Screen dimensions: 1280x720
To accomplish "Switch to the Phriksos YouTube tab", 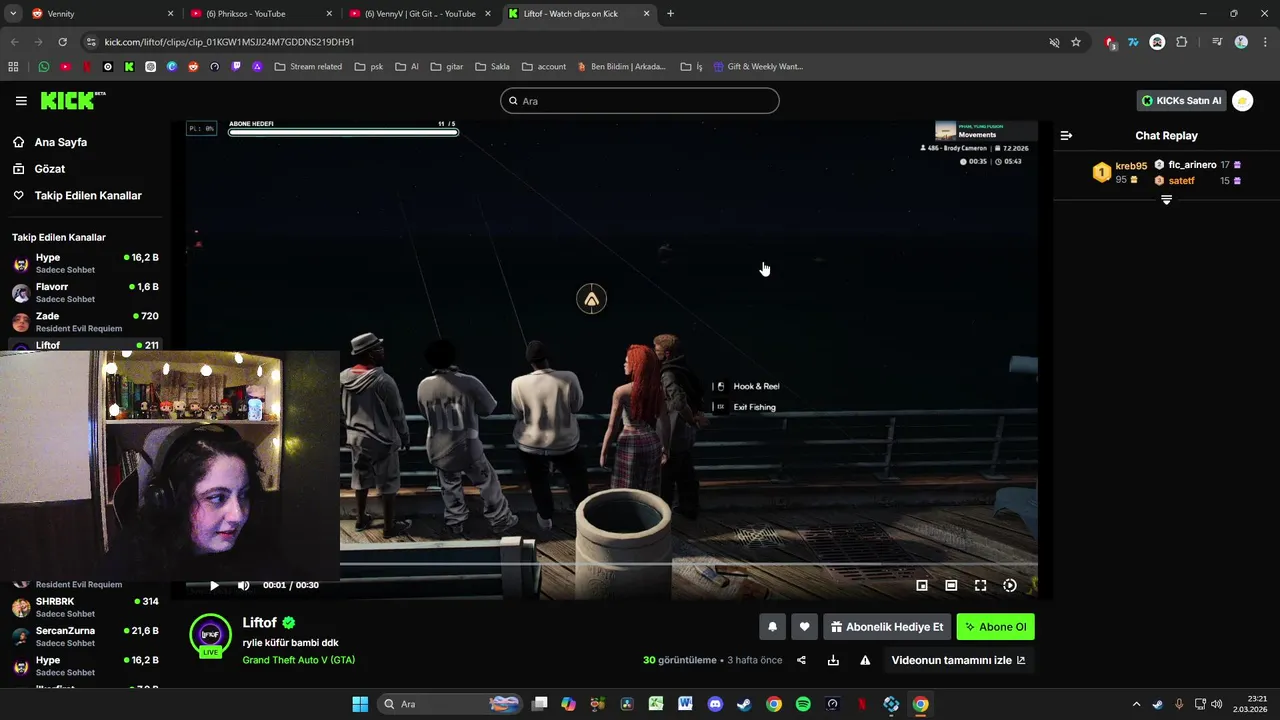I will (x=260, y=14).
